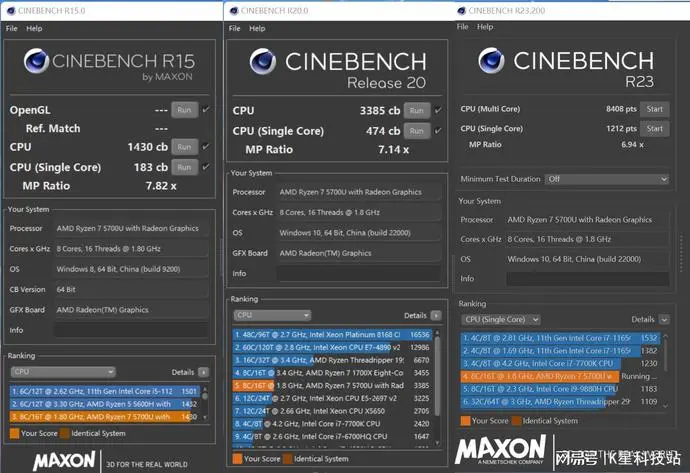Start CPU Multi Core test in R23
690x473 pixels.
click(655, 109)
